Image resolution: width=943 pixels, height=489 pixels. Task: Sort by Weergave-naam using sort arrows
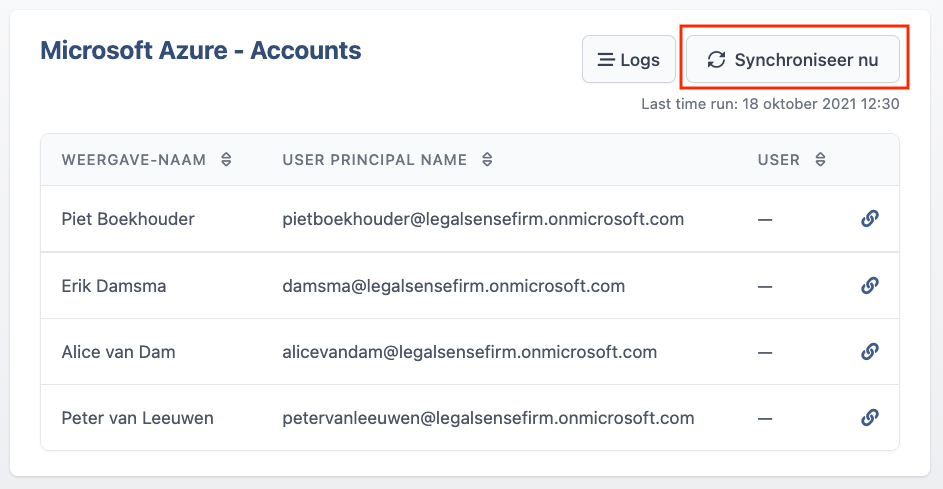[226, 159]
